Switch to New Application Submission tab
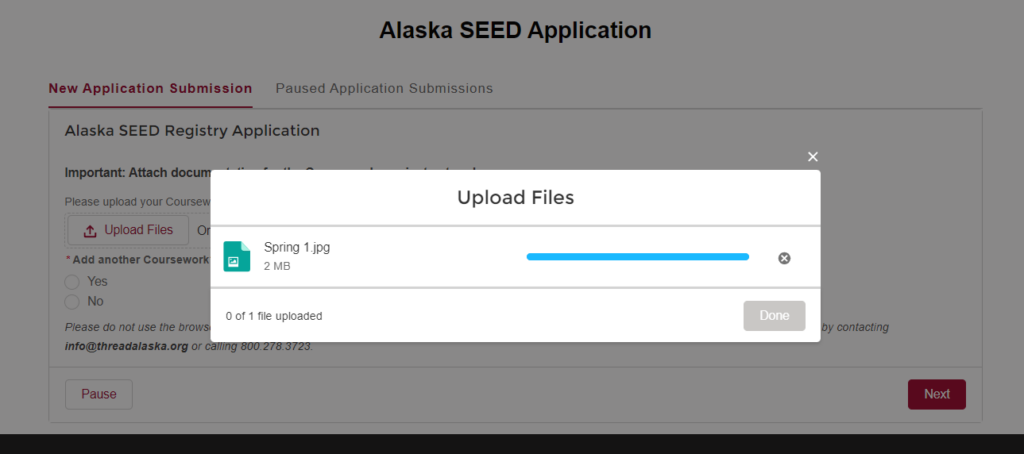The image size is (1024, 454). [x=150, y=88]
